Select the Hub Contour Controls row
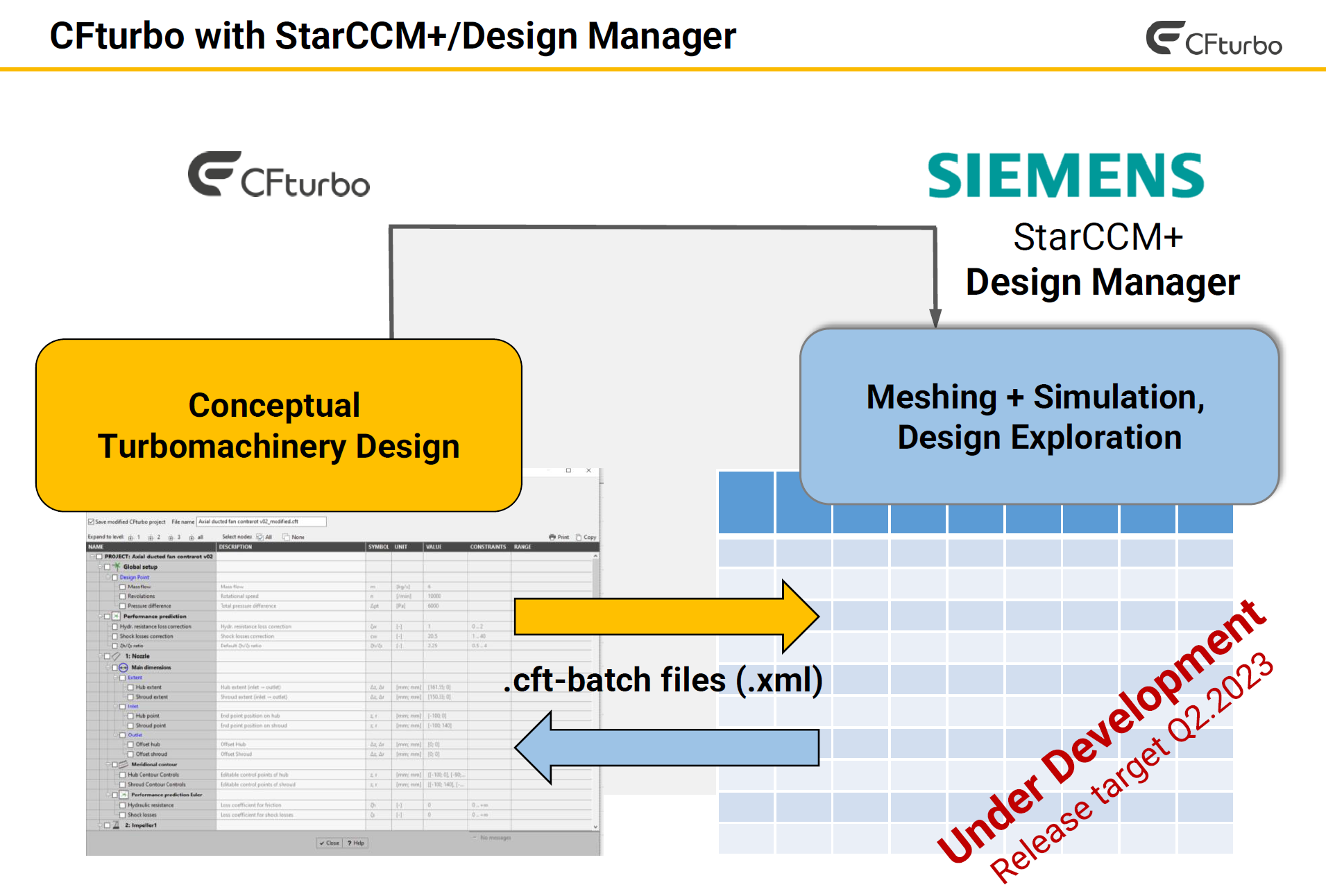The image size is (1326, 896). point(340,775)
